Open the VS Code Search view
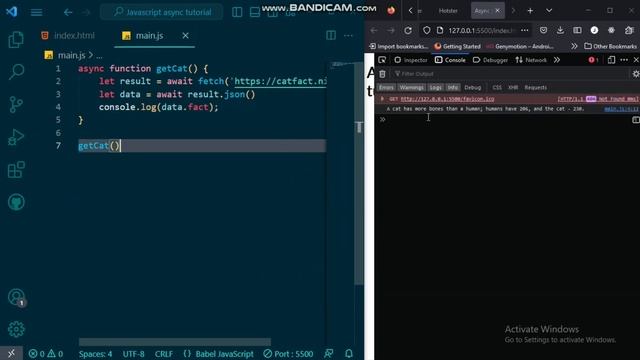Image resolution: width=640 pixels, height=360 pixels. 16,72
